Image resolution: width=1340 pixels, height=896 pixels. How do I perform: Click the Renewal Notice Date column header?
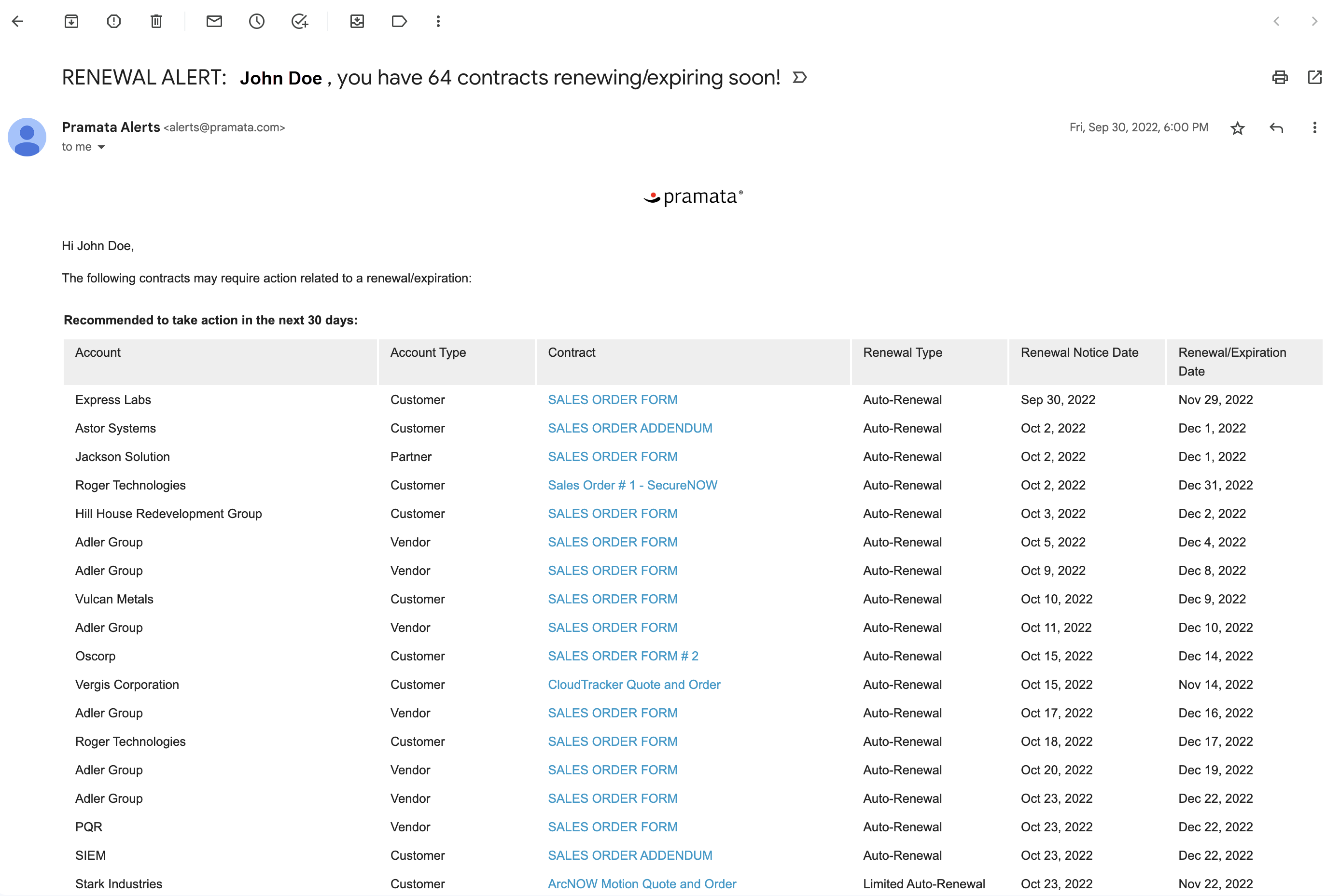(x=1087, y=362)
